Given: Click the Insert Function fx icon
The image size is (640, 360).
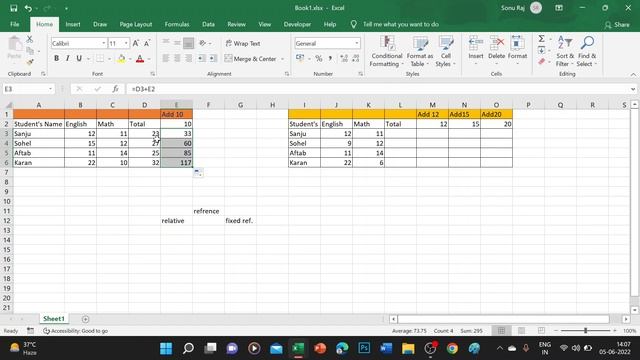Looking at the screenshot, I should click(x=116, y=89).
